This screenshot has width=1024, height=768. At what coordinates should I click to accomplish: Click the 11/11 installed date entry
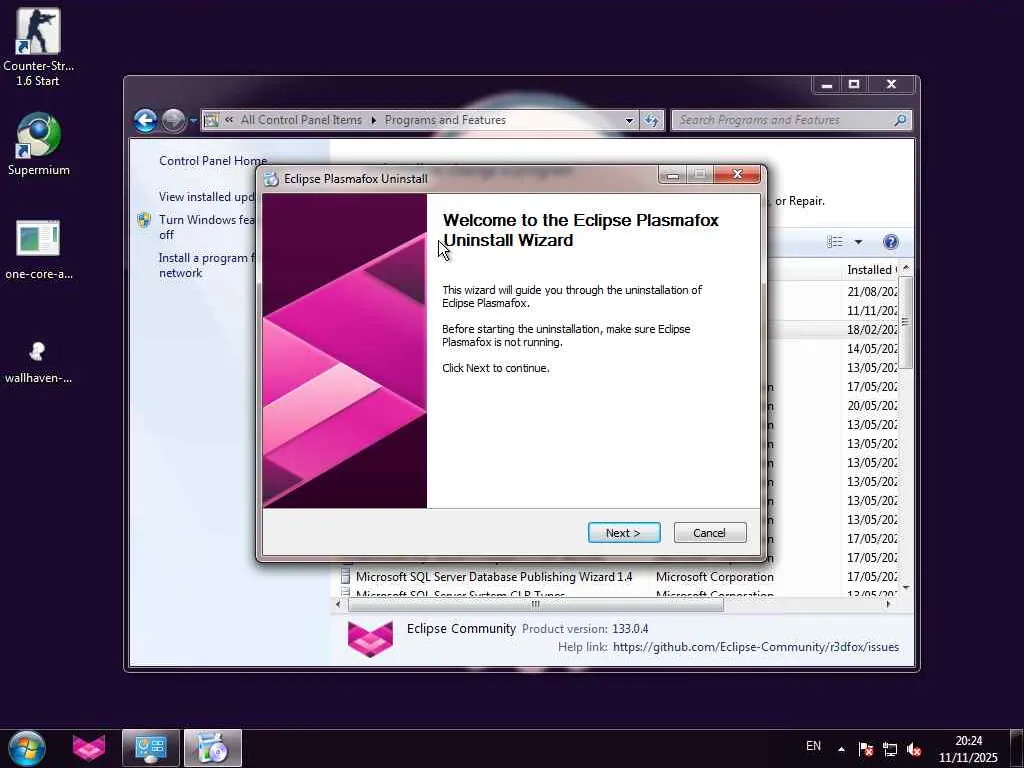[x=872, y=311]
